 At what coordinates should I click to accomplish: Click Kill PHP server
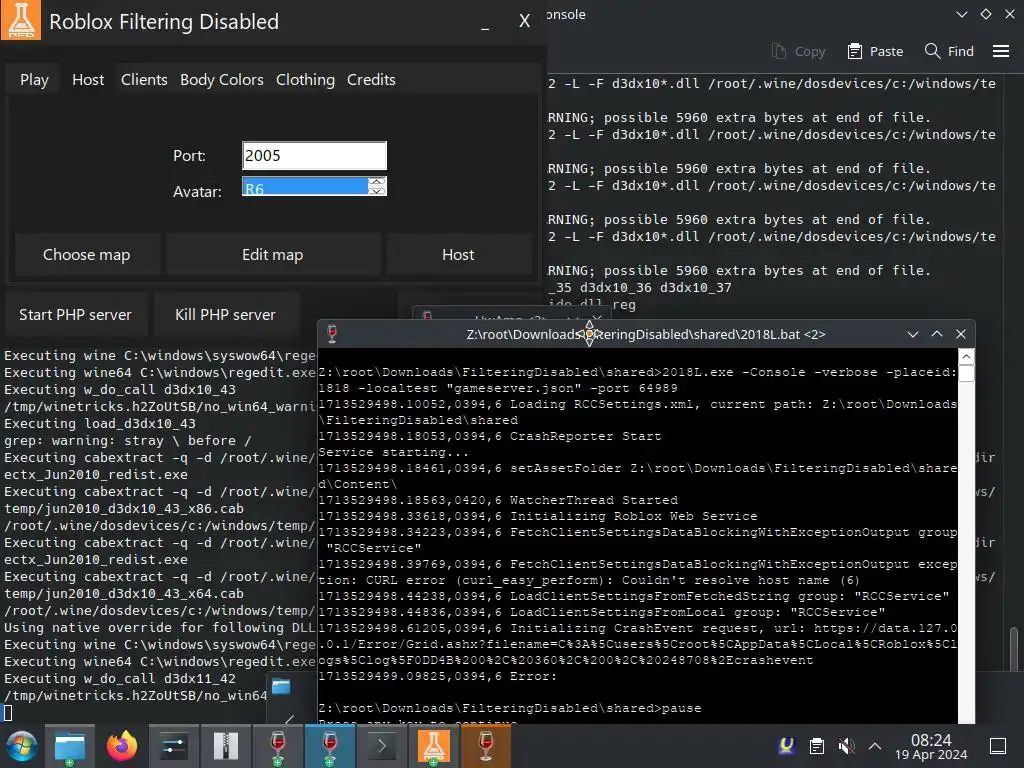click(225, 315)
